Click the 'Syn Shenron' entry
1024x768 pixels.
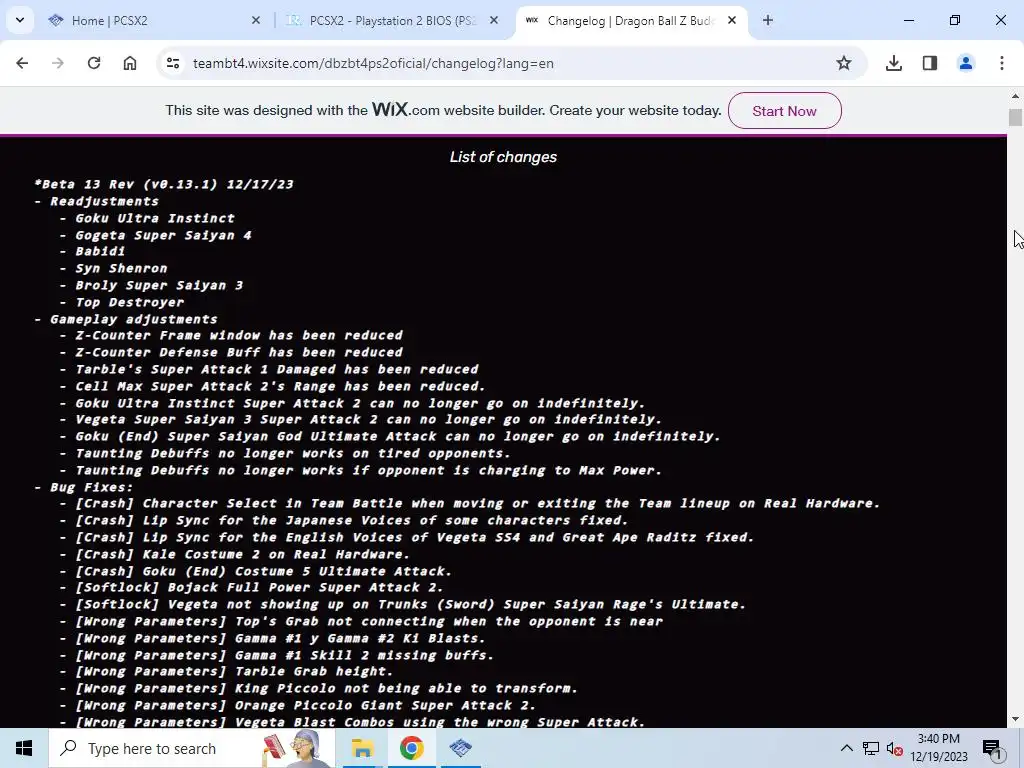coord(121,268)
